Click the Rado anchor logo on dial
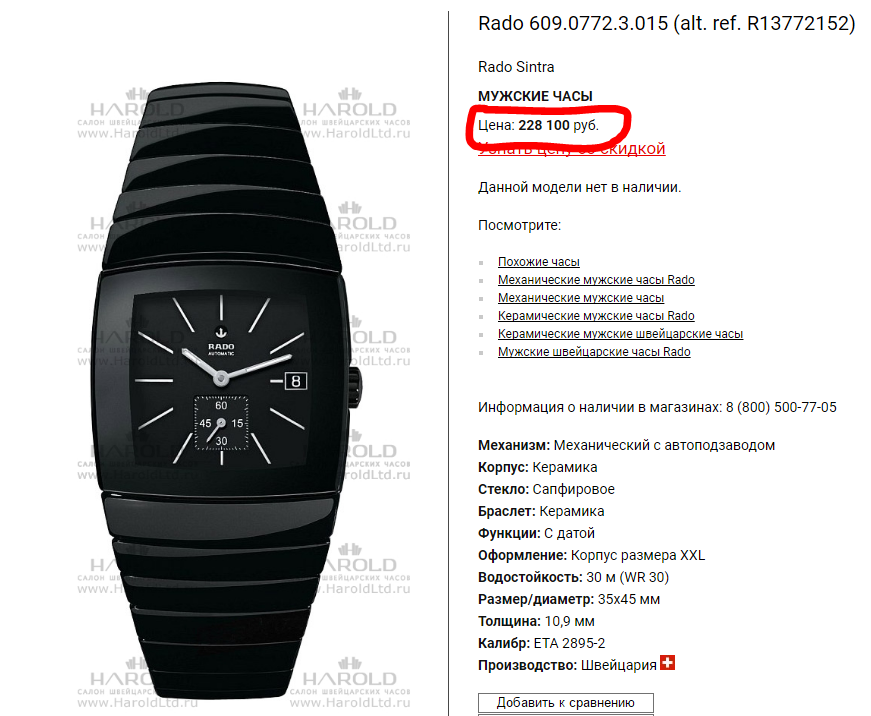The height and width of the screenshot is (716, 871). pos(221,333)
